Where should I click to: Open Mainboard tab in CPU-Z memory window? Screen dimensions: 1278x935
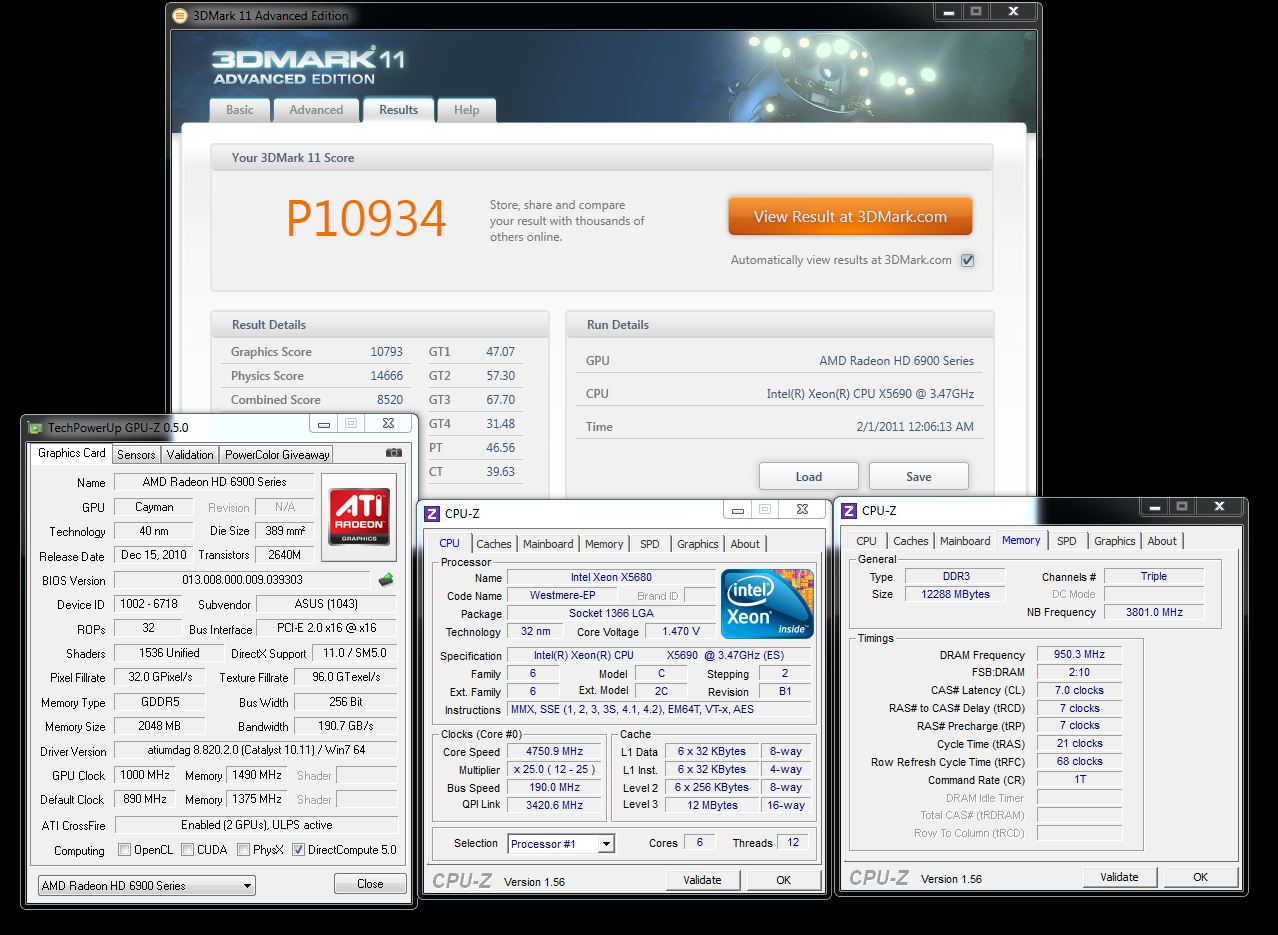(965, 541)
